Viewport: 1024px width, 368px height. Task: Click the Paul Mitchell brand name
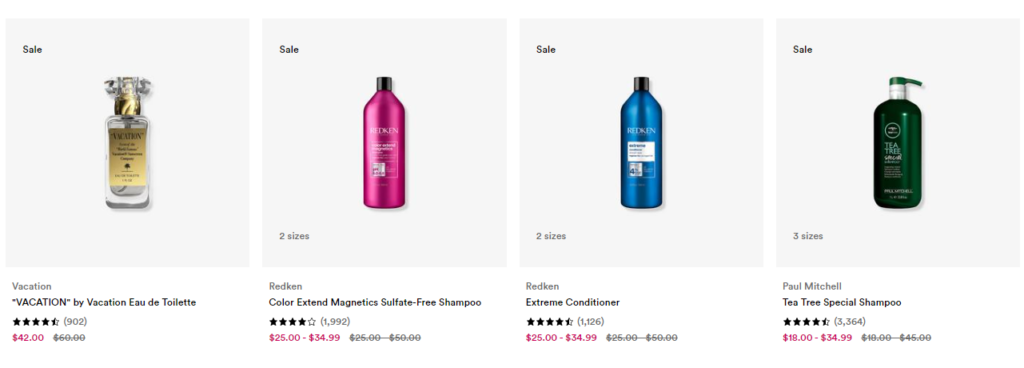tap(812, 286)
